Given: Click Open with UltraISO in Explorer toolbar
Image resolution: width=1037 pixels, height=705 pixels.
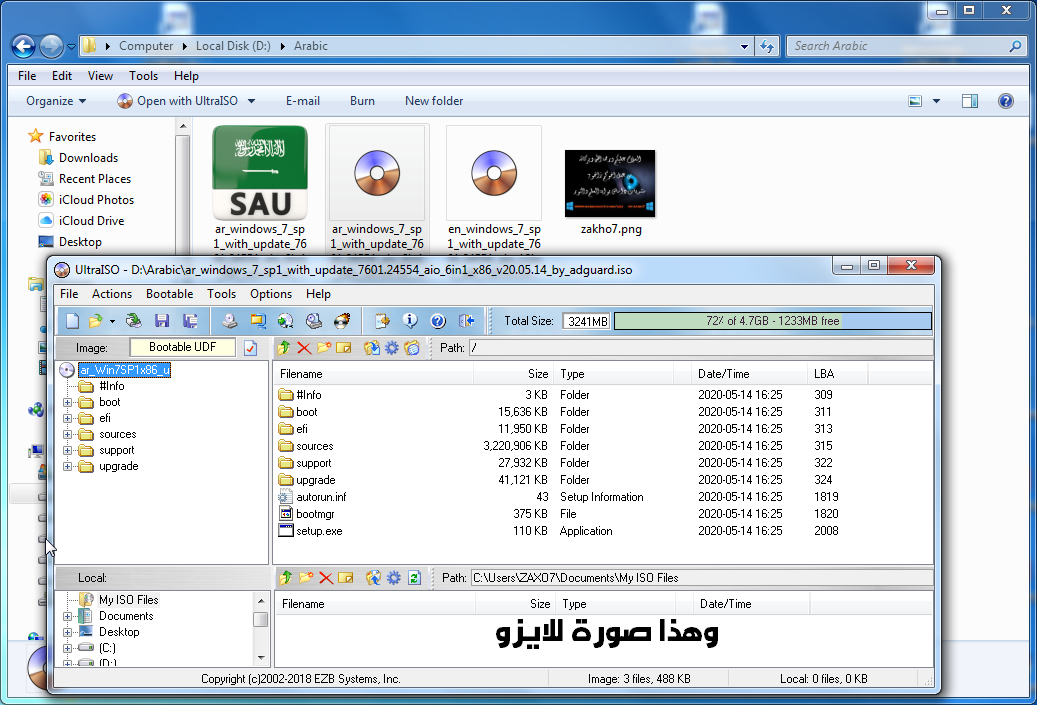Looking at the screenshot, I should click(x=180, y=101).
